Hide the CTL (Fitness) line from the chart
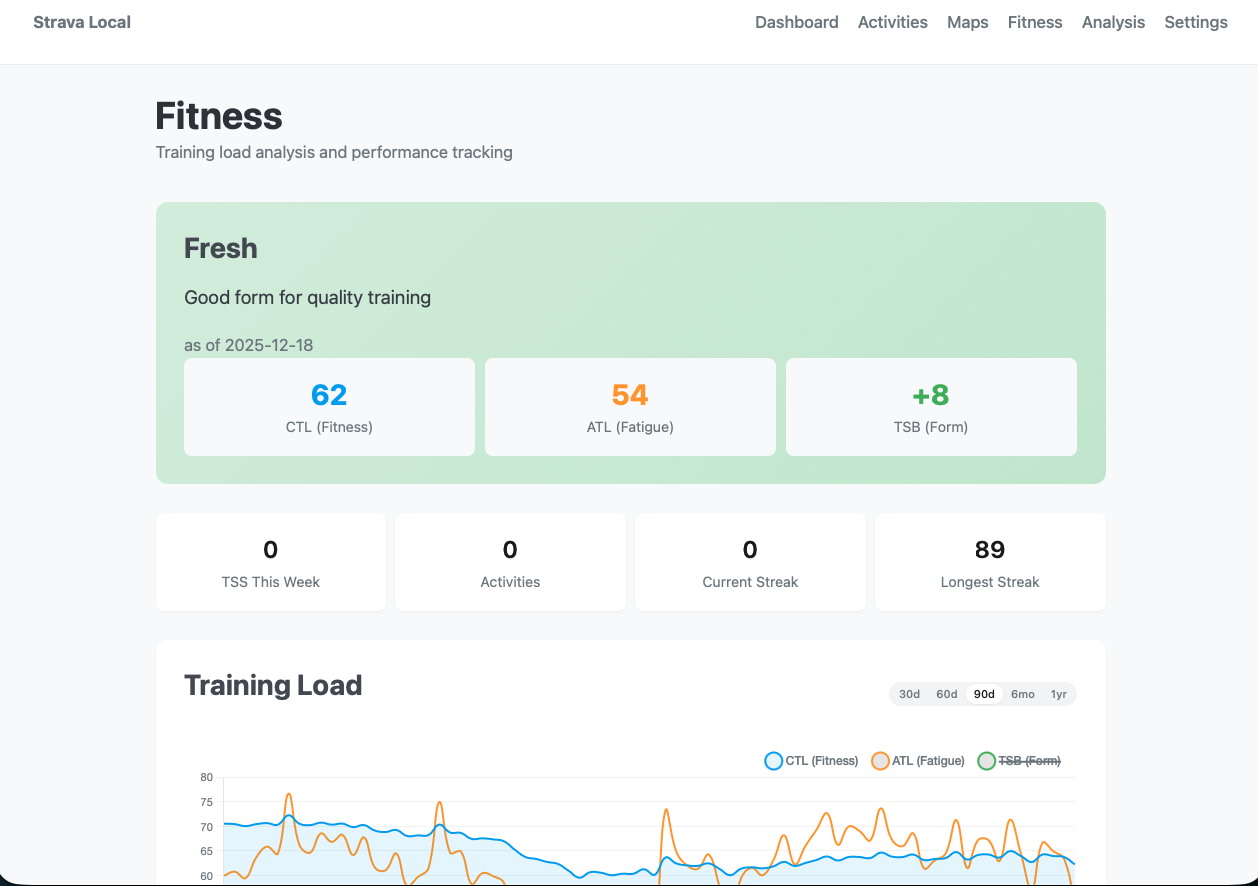1258x886 pixels. [x=773, y=760]
